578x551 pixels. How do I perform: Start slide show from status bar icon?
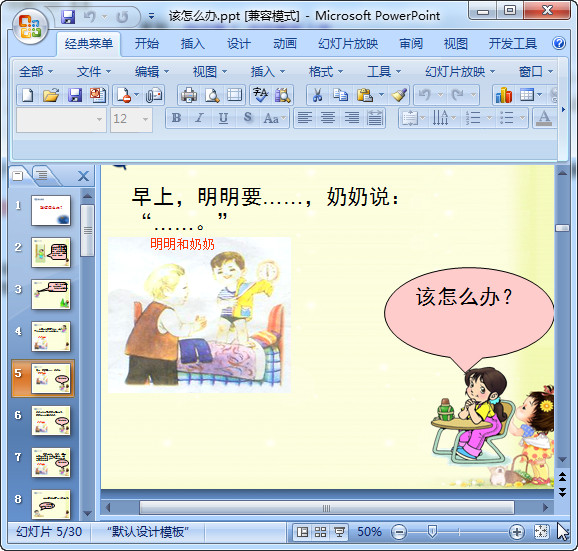click(x=340, y=532)
